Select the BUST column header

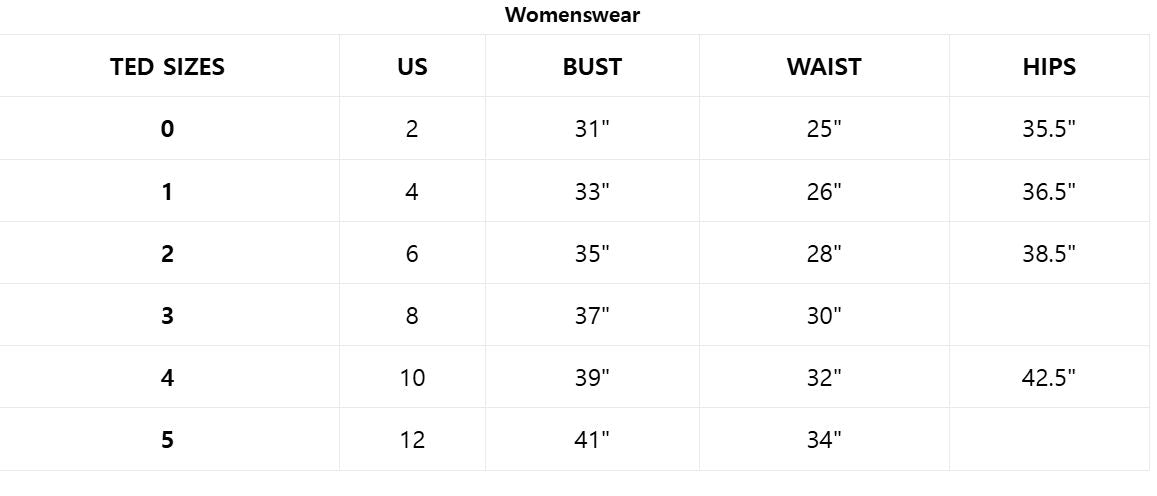coord(592,67)
